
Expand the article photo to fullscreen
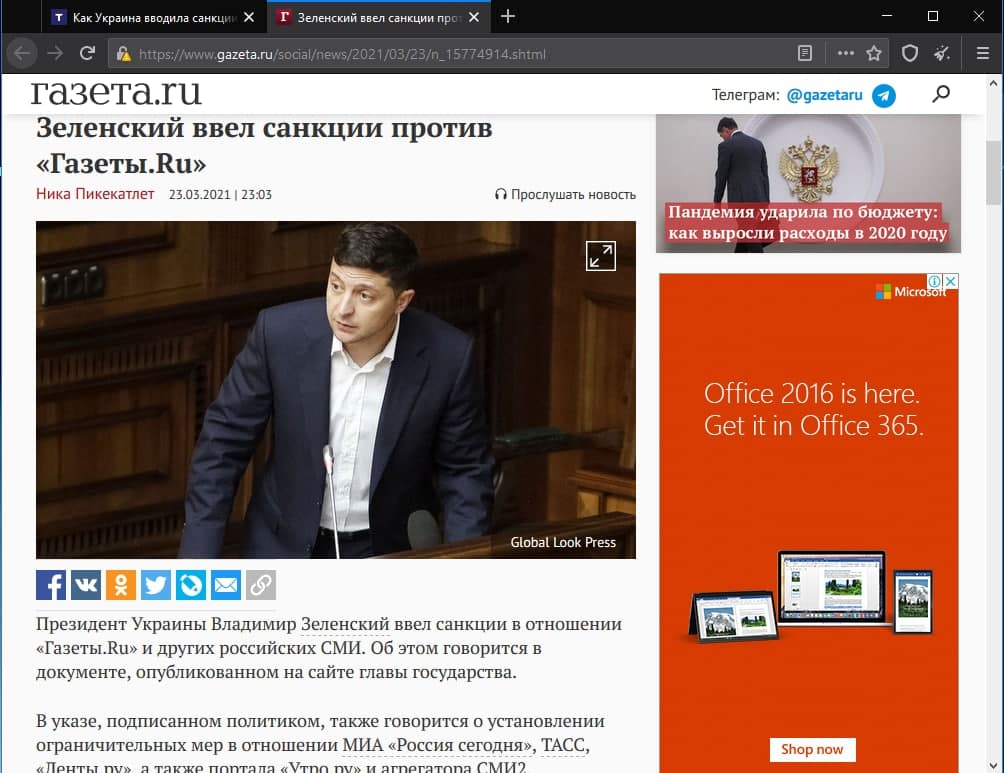pyautogui.click(x=601, y=256)
